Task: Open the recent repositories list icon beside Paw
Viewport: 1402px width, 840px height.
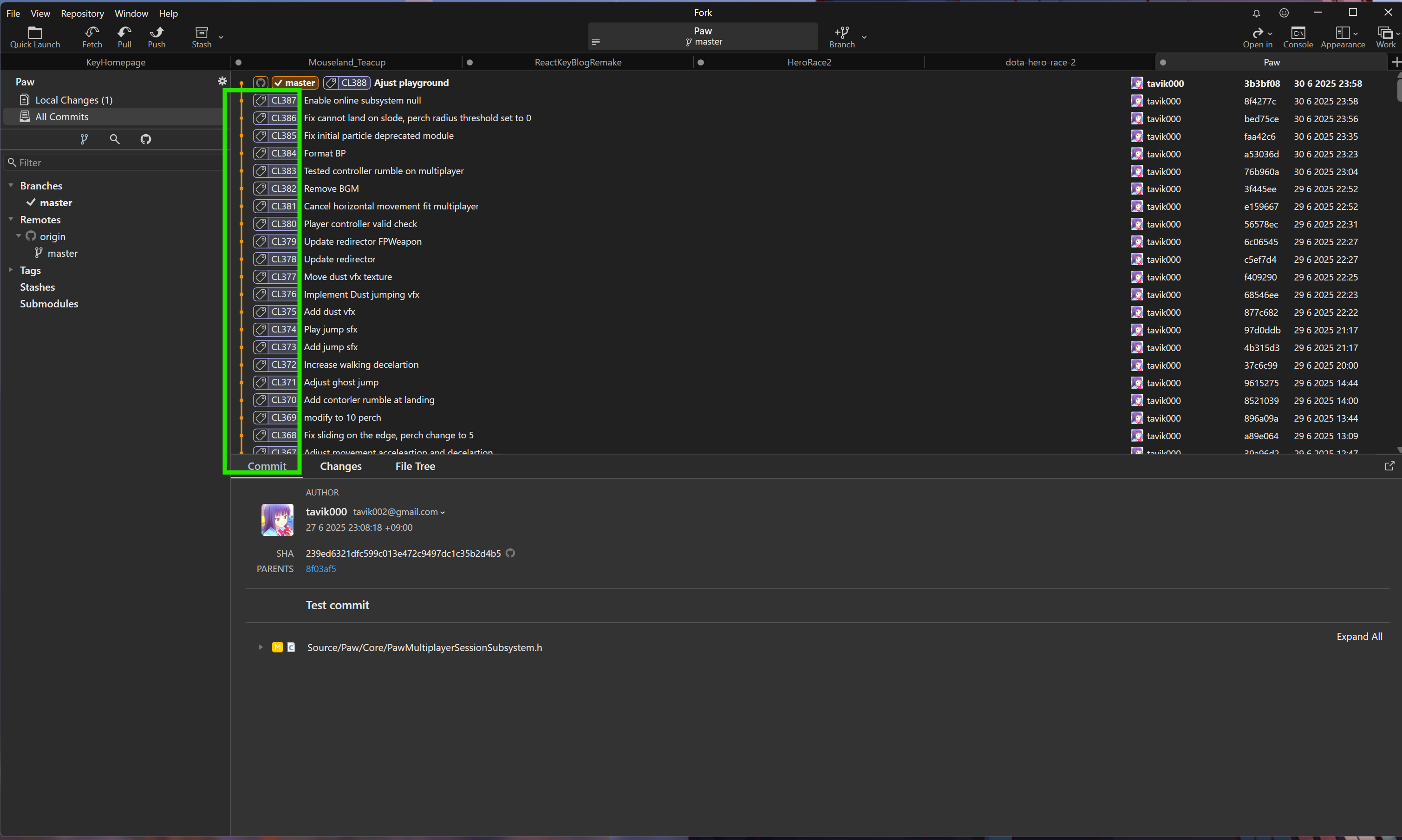Action: point(595,42)
